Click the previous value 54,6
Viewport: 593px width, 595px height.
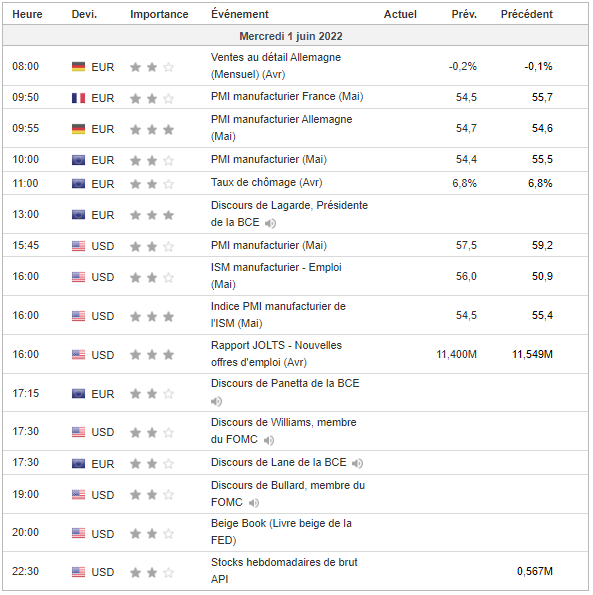[542, 129]
